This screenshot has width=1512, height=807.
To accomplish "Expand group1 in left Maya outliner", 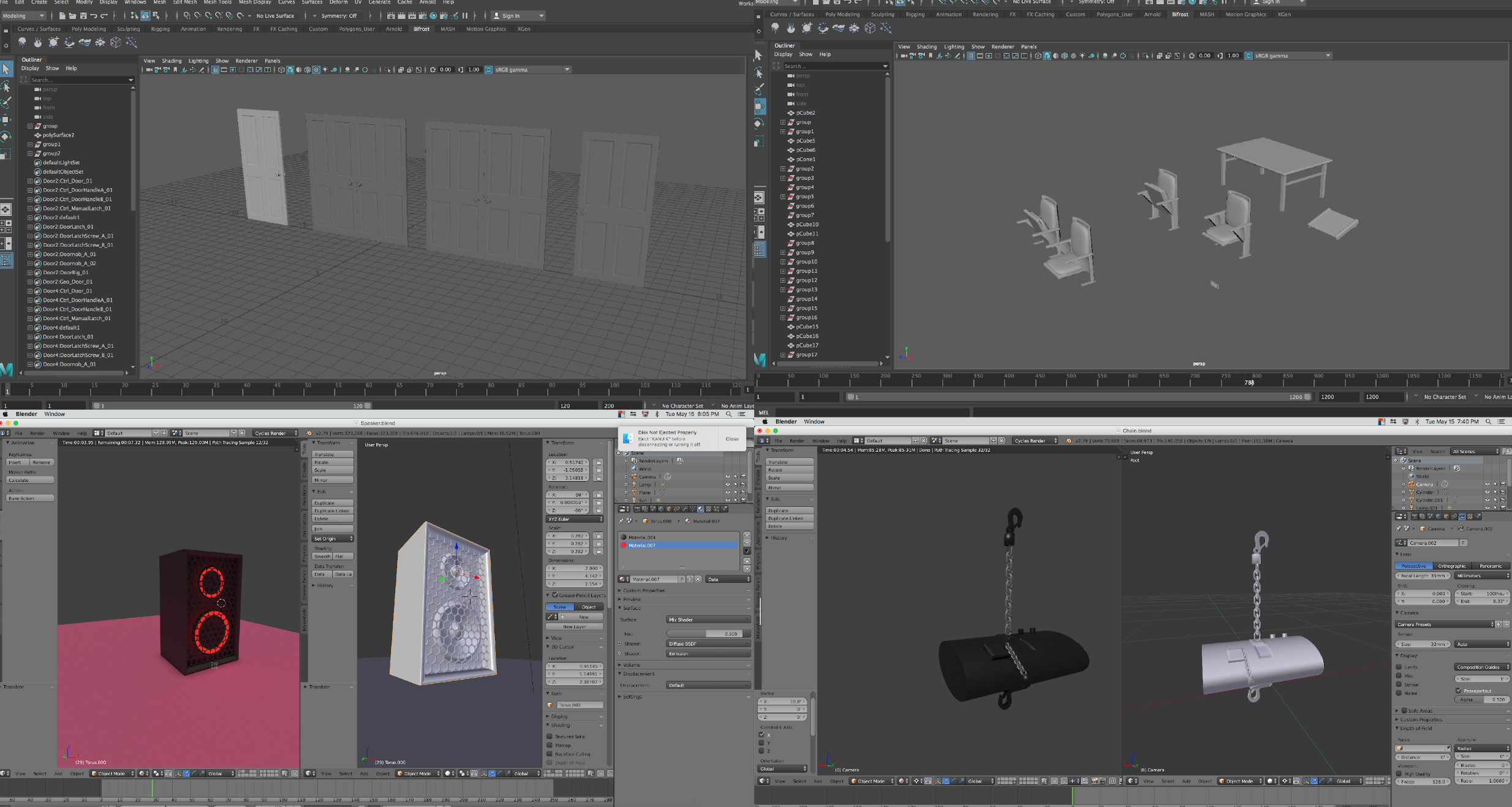I will tap(29, 145).
